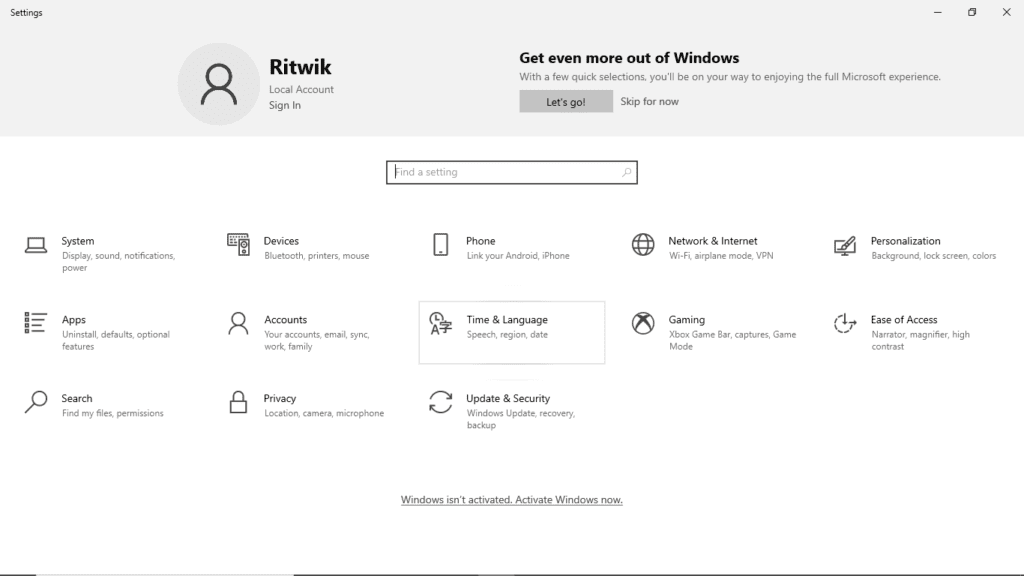This screenshot has height=576, width=1024.
Task: Open Phone settings to link your Android
Action: (481, 247)
